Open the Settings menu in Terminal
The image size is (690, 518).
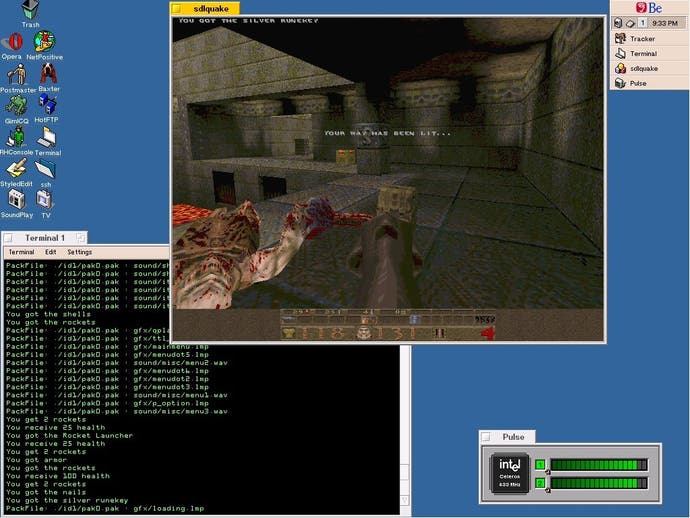(x=80, y=252)
